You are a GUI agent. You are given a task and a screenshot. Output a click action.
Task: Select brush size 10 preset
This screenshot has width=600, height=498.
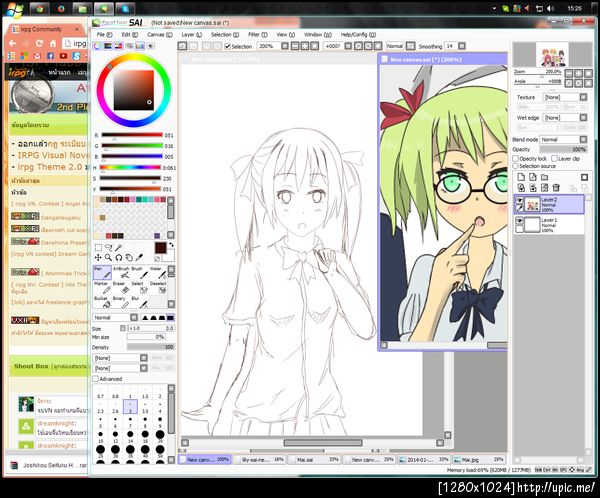(x=100, y=436)
